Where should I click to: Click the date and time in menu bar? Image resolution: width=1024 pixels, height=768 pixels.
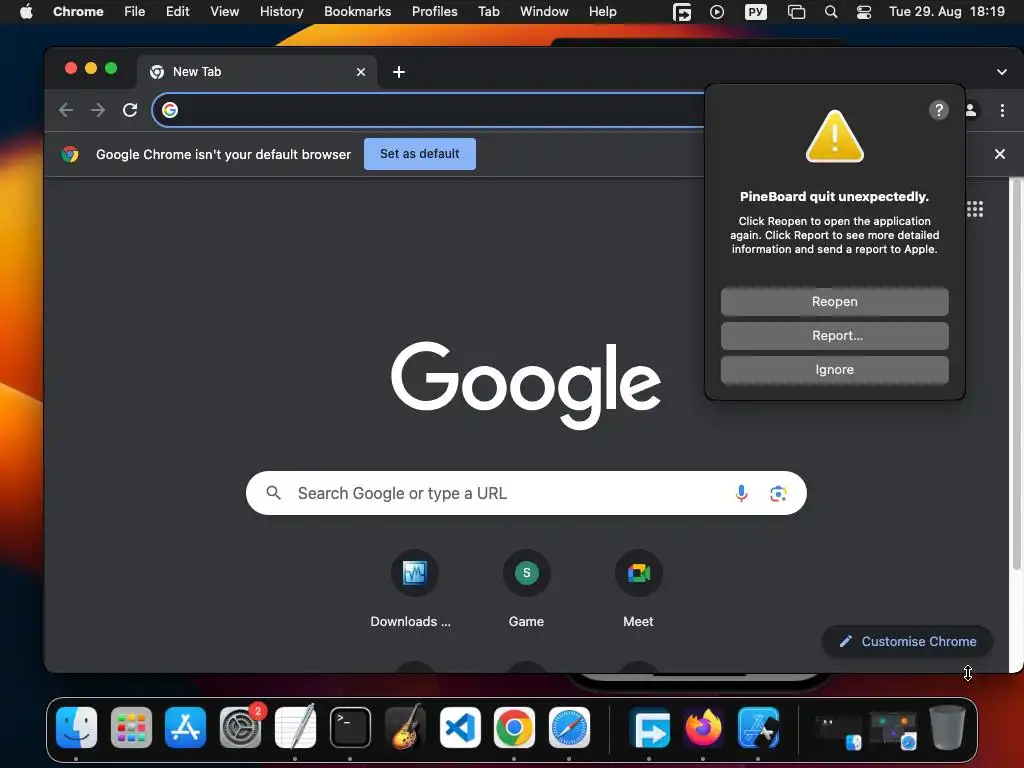coord(946,12)
